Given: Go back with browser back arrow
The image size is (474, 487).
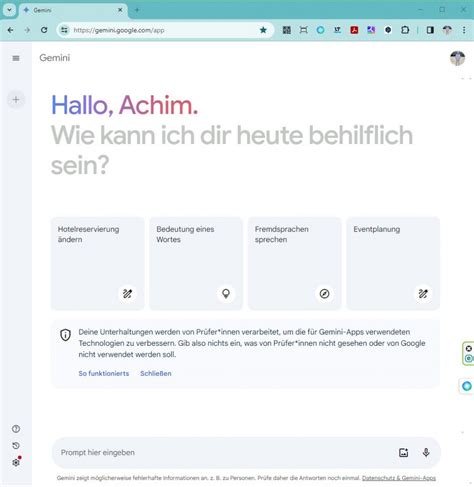Looking at the screenshot, I should pyautogui.click(x=10, y=30).
